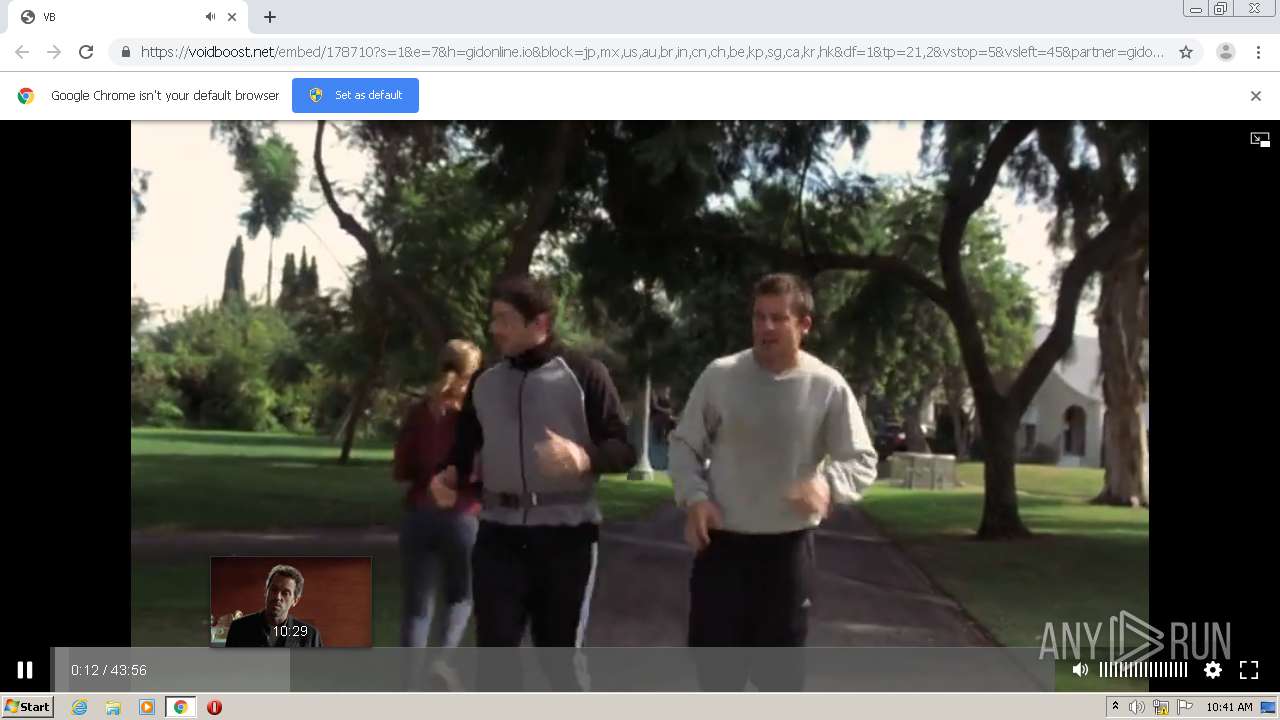Click the 10:29 preview thumbnail

pyautogui.click(x=291, y=601)
